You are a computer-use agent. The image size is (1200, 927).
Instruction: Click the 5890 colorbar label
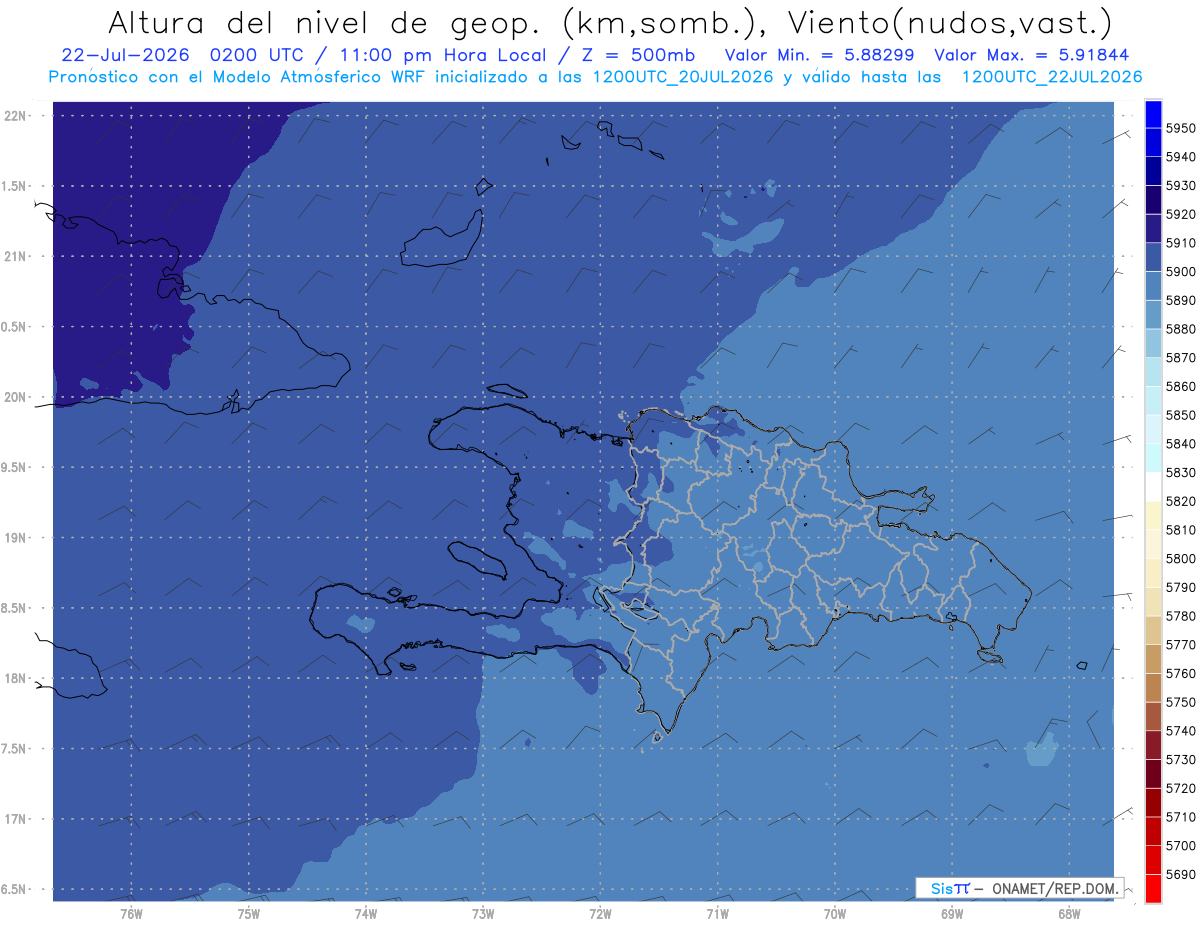pyautogui.click(x=1181, y=300)
